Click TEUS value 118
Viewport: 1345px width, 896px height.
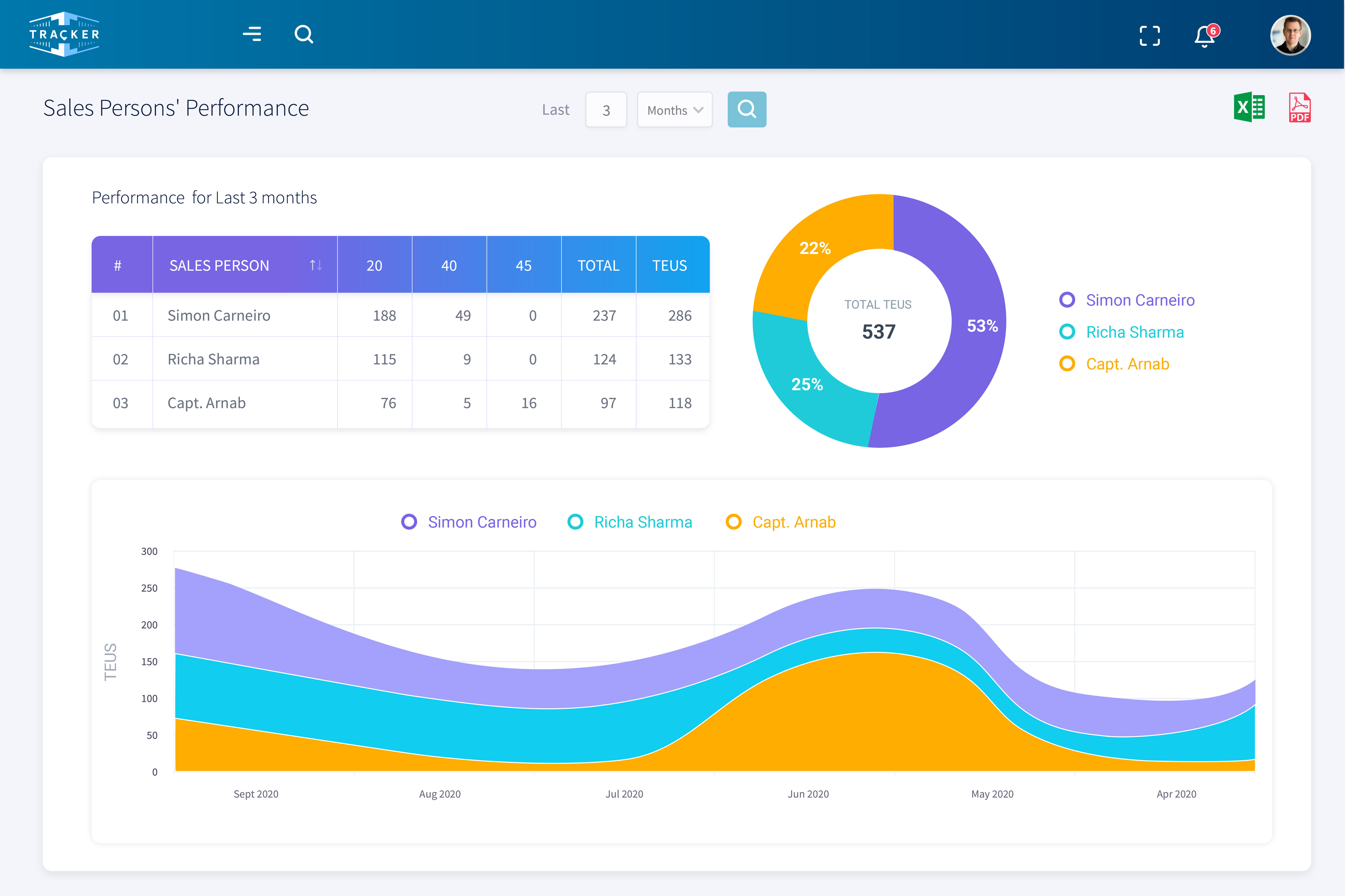click(680, 403)
